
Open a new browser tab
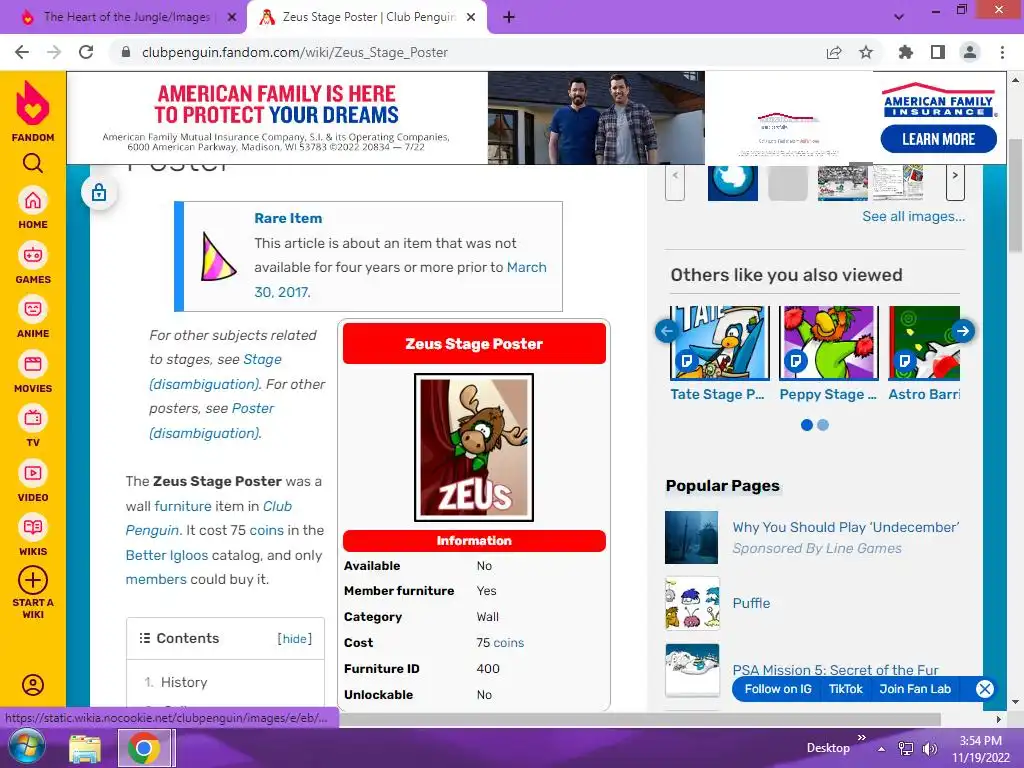point(509,17)
